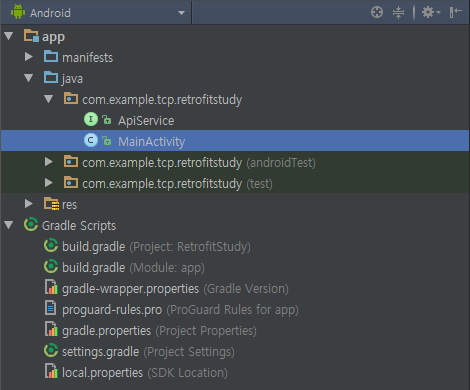Viewport: 470px width, 390px height.
Task: Open the gear settings menu
Action: coord(431,13)
